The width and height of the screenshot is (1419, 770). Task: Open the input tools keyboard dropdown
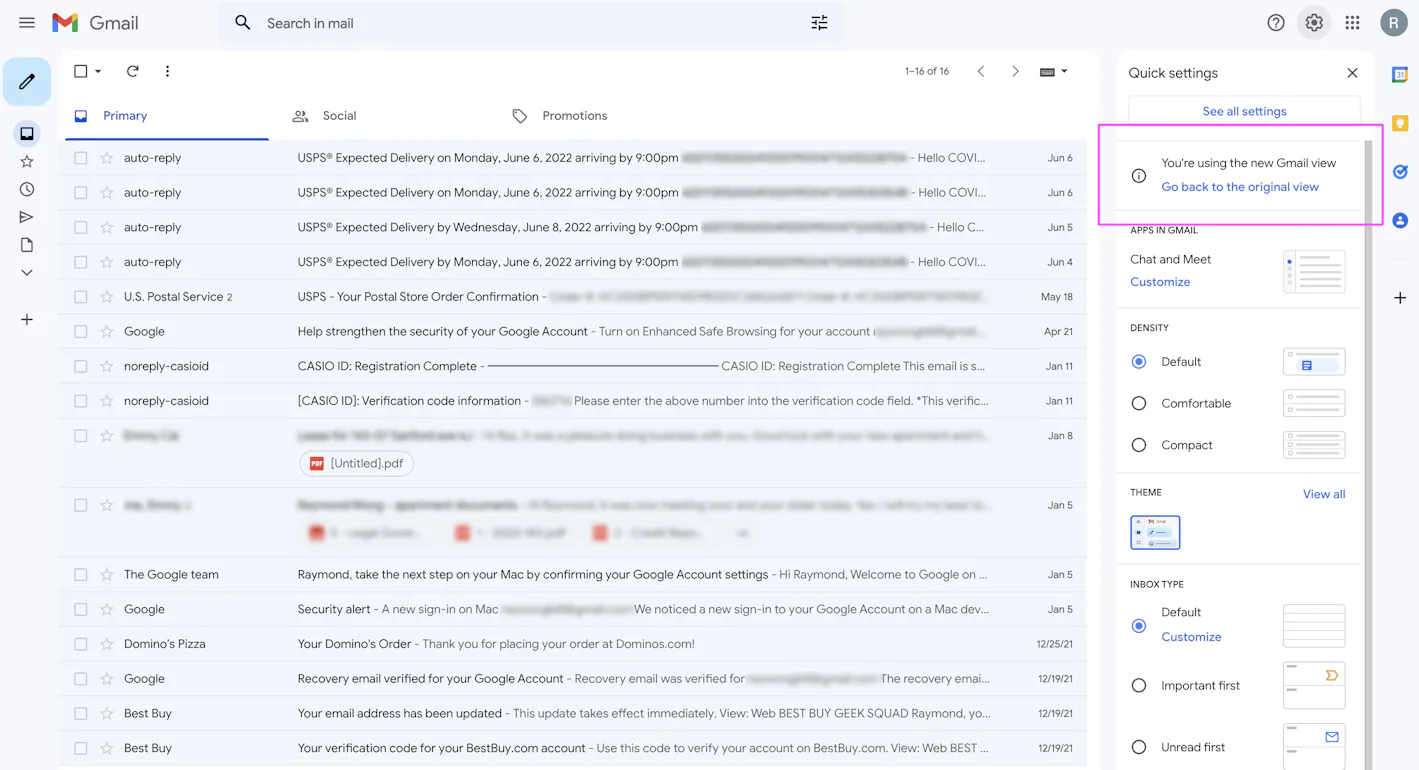pos(1054,72)
